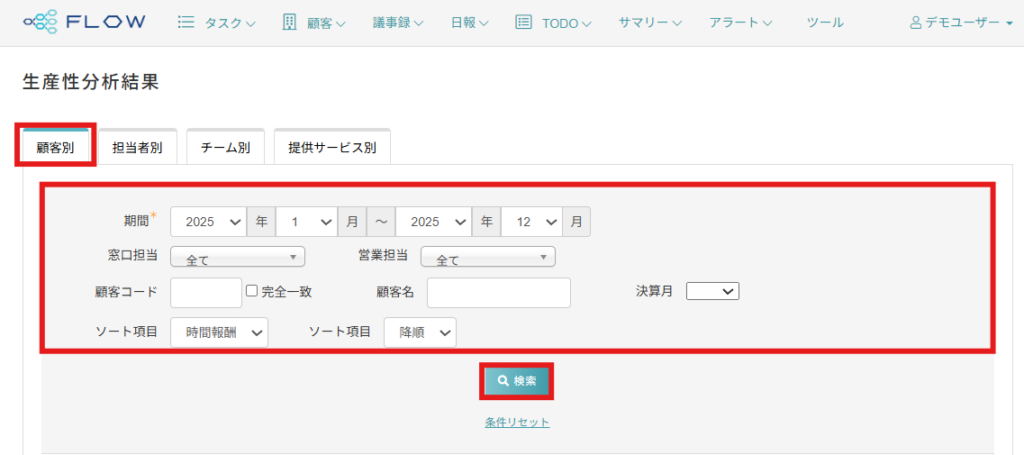Open the start month dropdown
The height and width of the screenshot is (455, 1024).
click(x=306, y=221)
